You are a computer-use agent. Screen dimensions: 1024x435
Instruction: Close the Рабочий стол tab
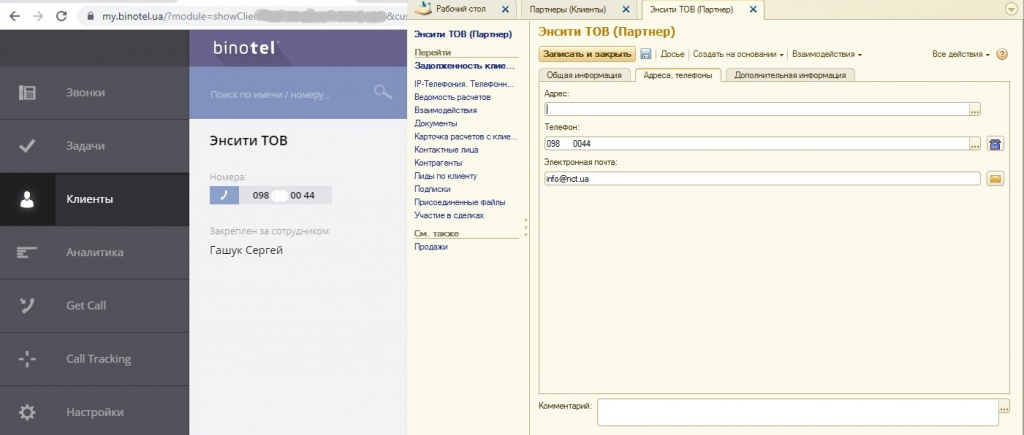(x=505, y=9)
